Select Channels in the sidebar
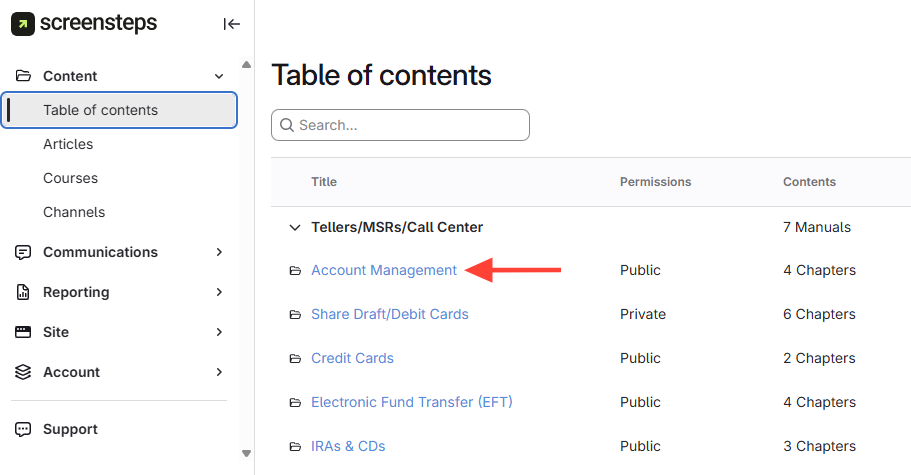The height and width of the screenshot is (475, 911). coord(74,212)
